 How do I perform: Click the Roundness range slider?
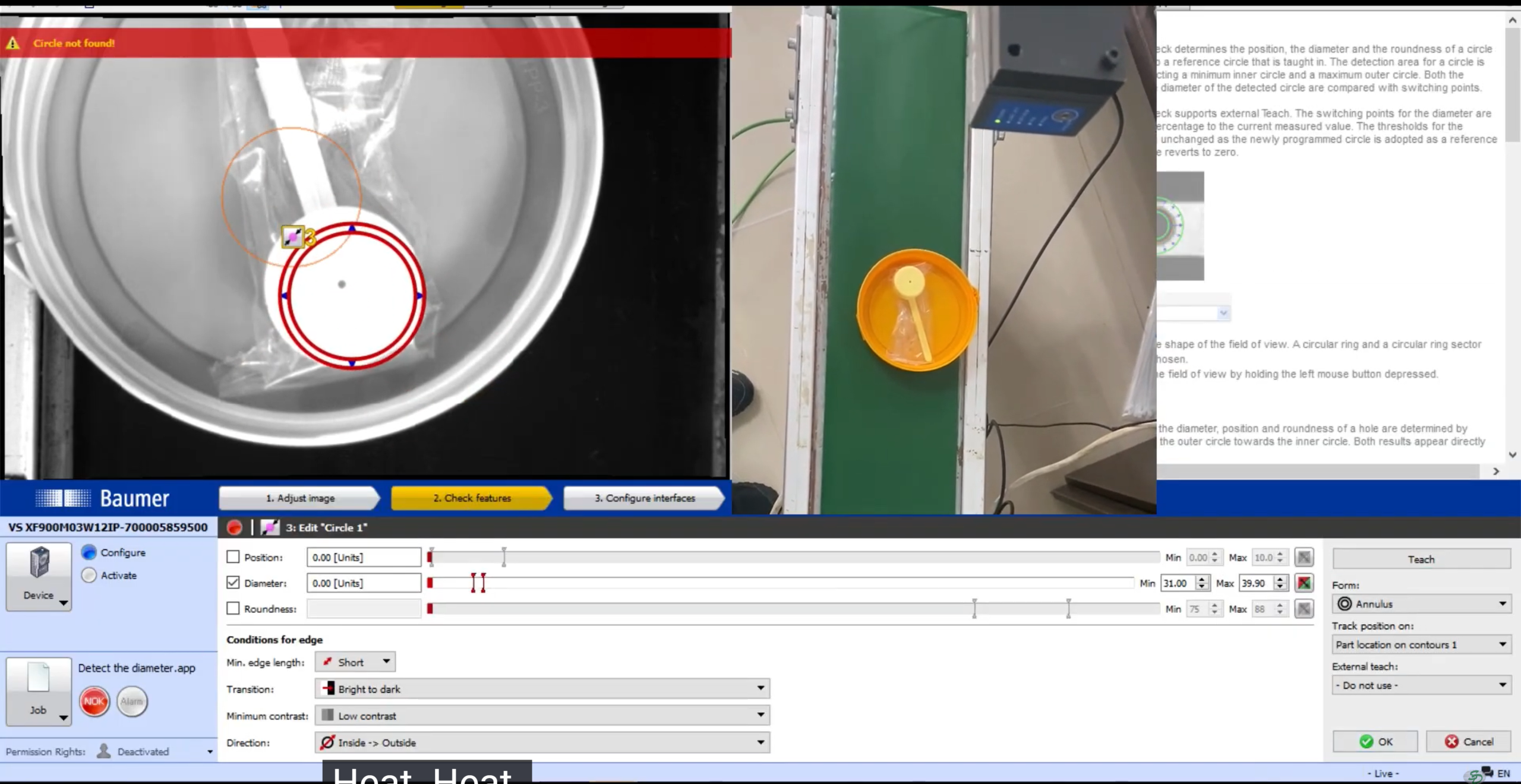coord(794,609)
